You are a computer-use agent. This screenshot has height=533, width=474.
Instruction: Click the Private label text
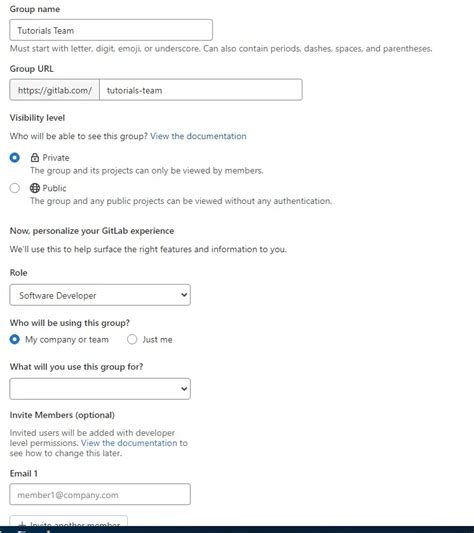tap(56, 158)
